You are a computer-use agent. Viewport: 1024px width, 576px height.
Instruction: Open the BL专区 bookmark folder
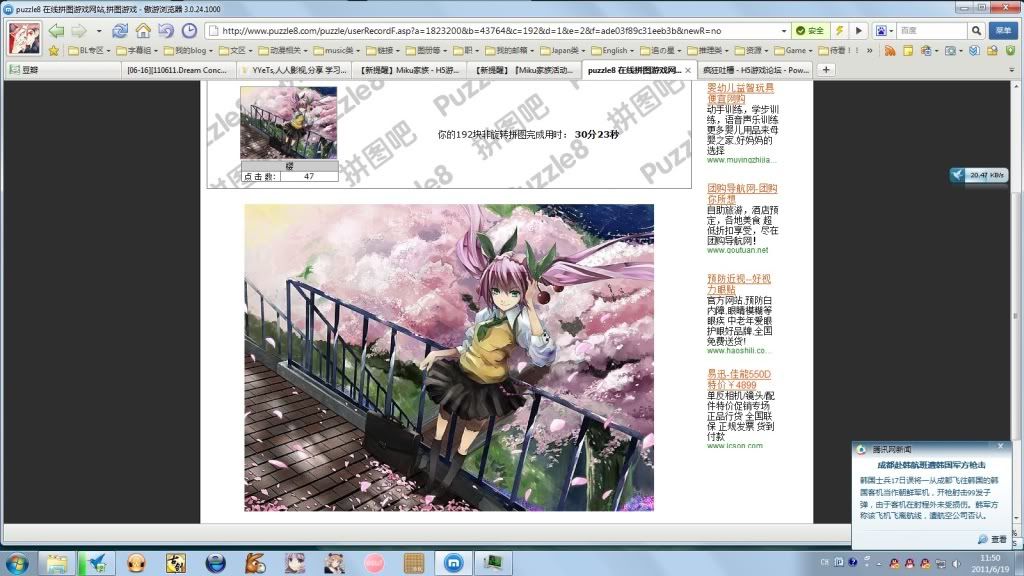tap(89, 50)
